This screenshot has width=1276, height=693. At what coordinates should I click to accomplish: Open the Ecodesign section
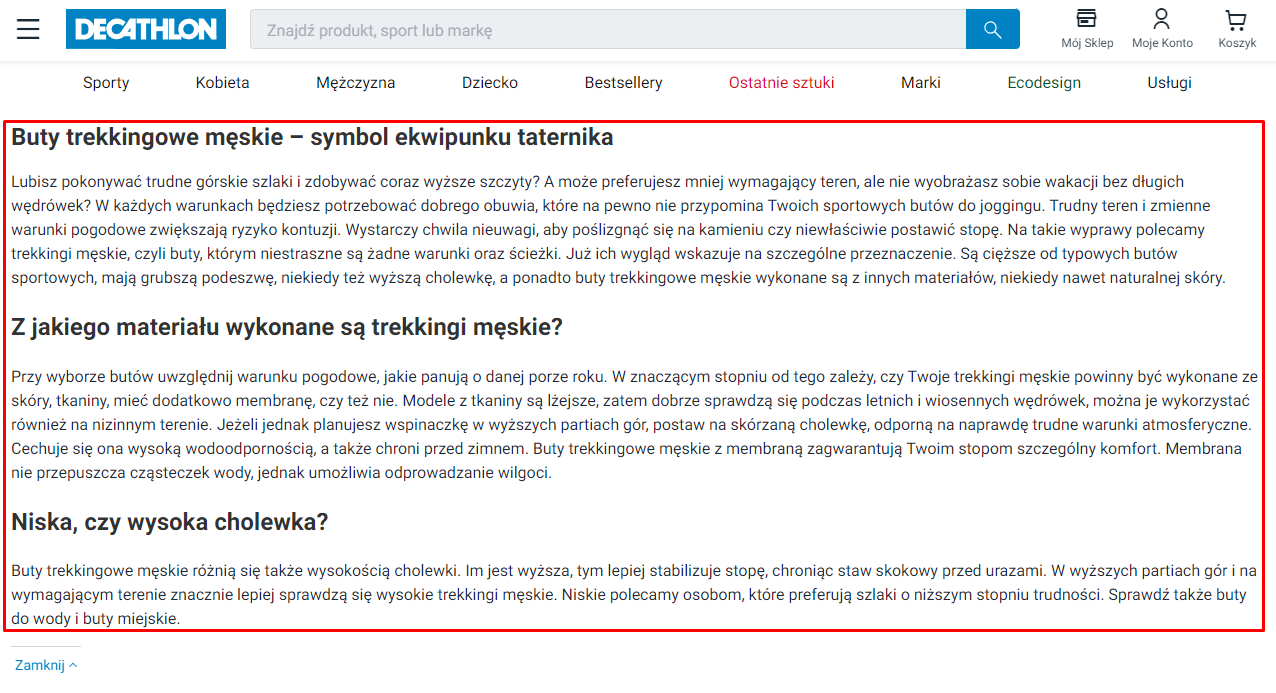coord(1044,83)
